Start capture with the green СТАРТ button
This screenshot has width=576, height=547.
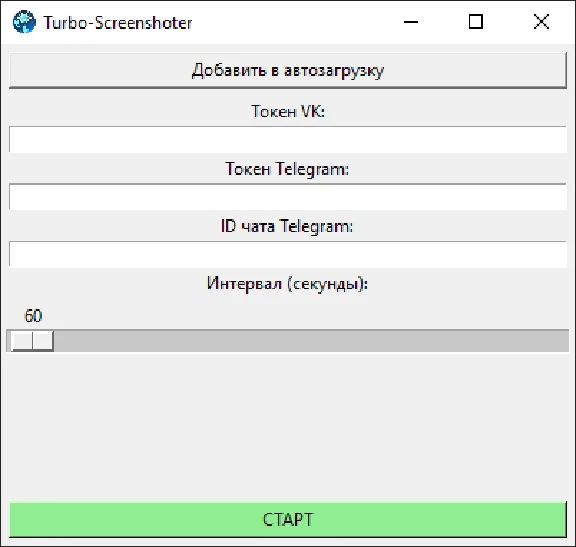288,520
